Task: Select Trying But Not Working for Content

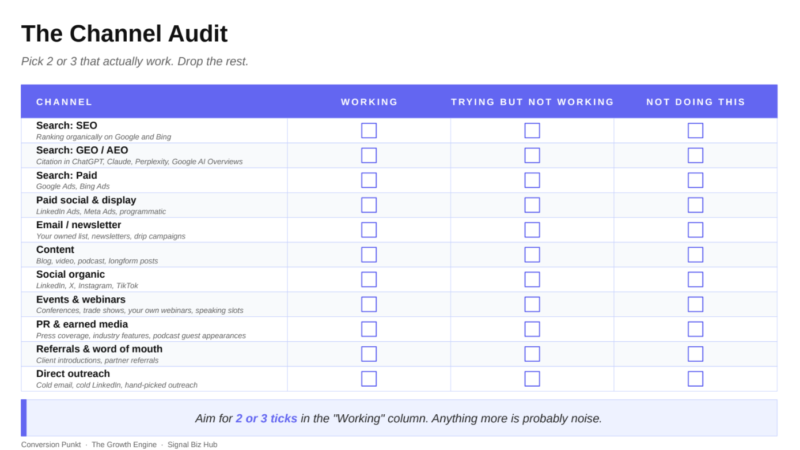Action: coord(532,255)
